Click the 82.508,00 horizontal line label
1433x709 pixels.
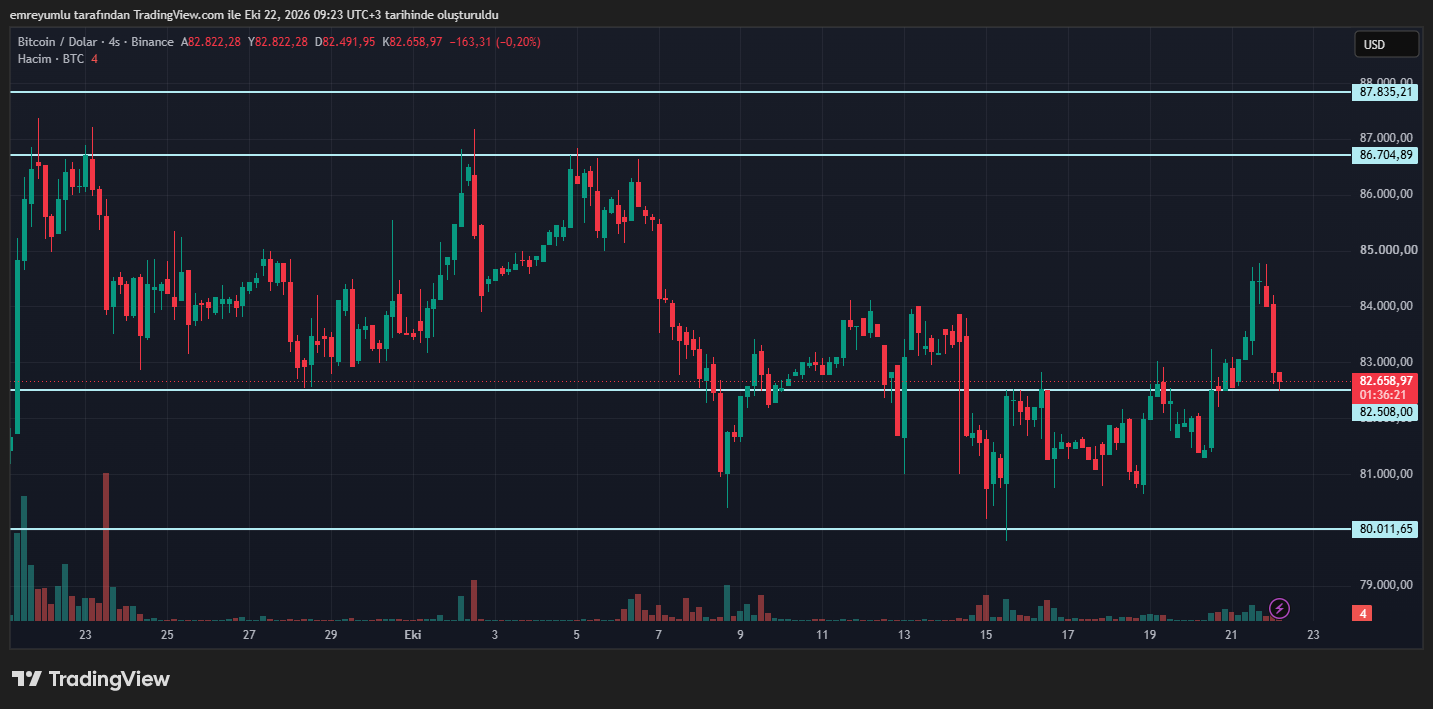(1386, 411)
